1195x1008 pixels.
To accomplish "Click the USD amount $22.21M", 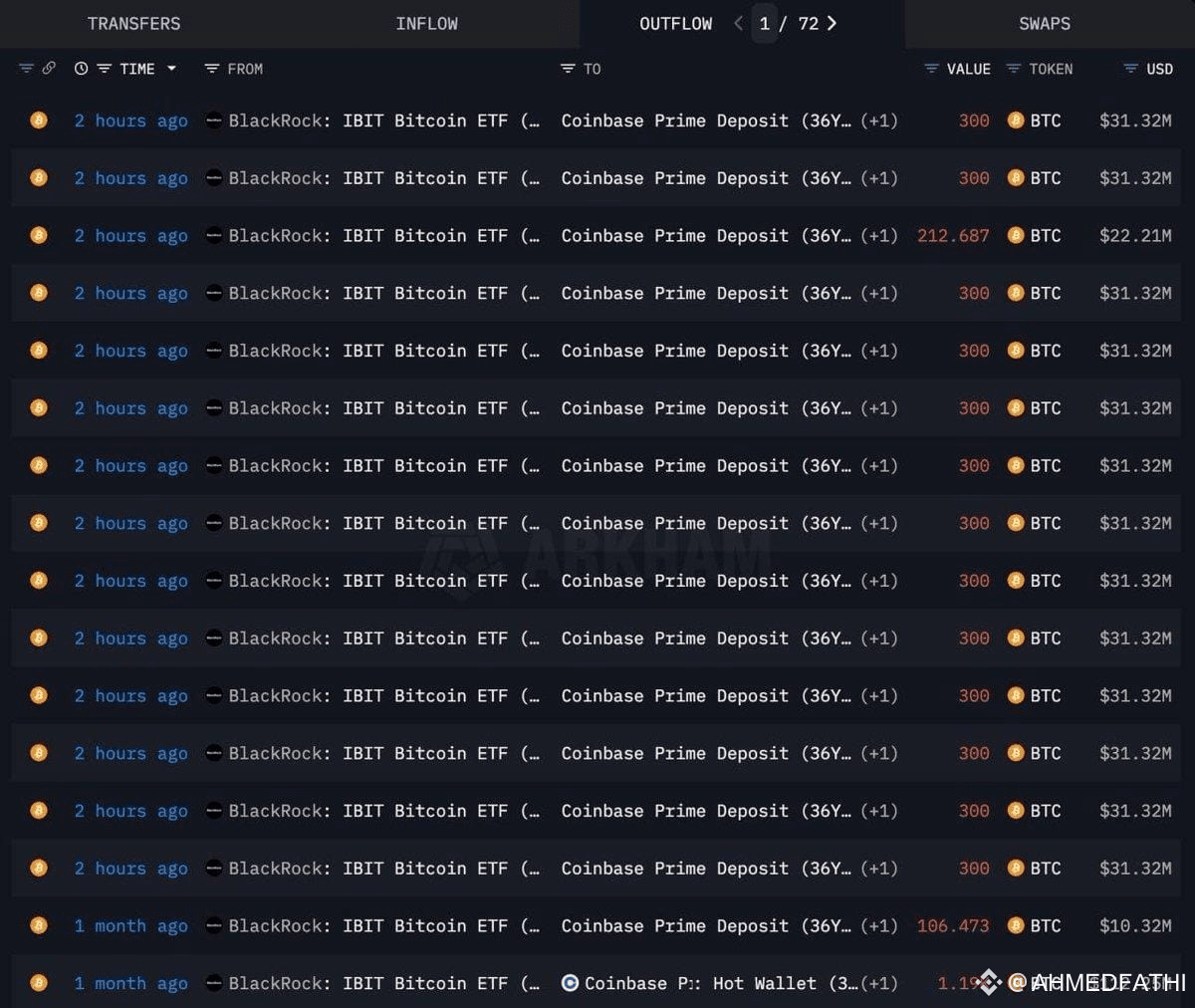I will pos(1135,236).
